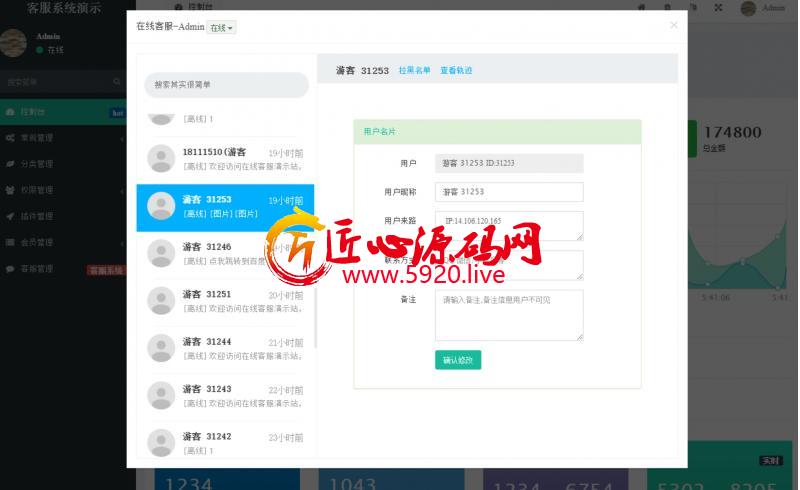Screen dimensions: 800x490
Task: Click the contact search box in chat list
Action: [x=226, y=85]
